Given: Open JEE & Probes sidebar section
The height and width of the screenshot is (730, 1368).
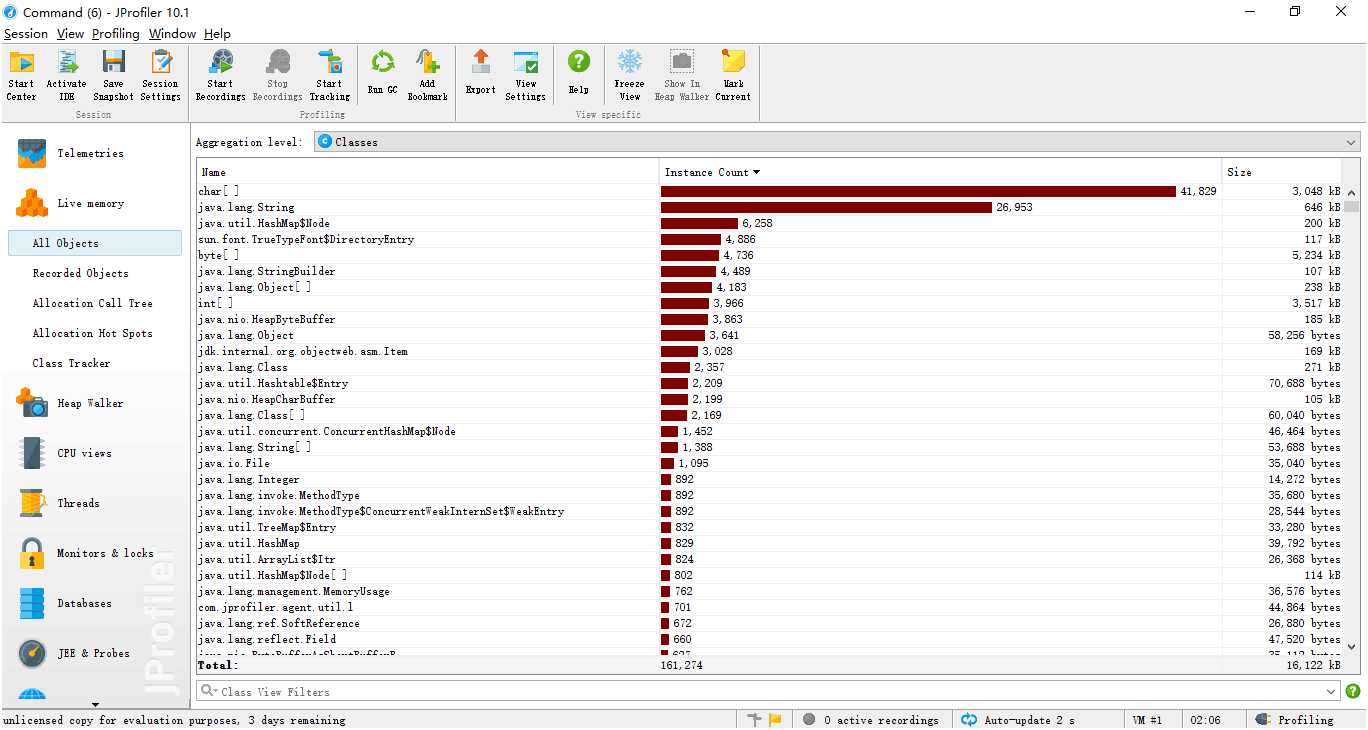Looking at the screenshot, I should (x=92, y=653).
